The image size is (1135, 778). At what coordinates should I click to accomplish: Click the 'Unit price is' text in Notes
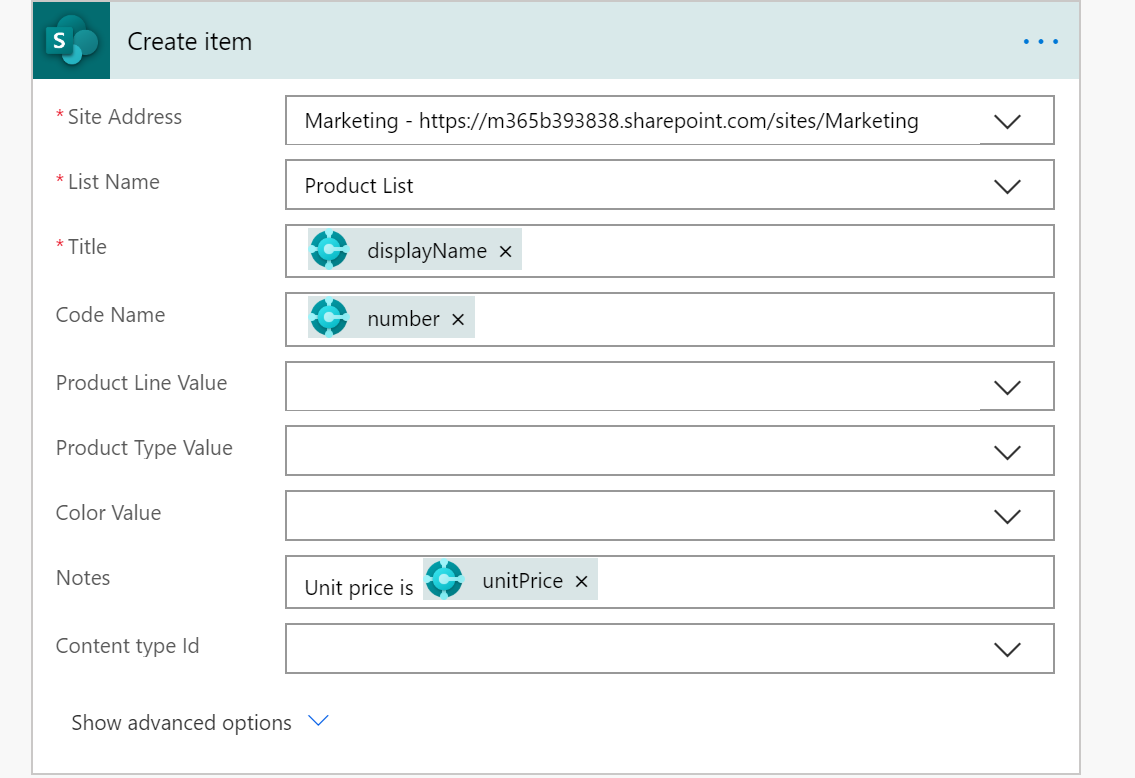(x=359, y=588)
